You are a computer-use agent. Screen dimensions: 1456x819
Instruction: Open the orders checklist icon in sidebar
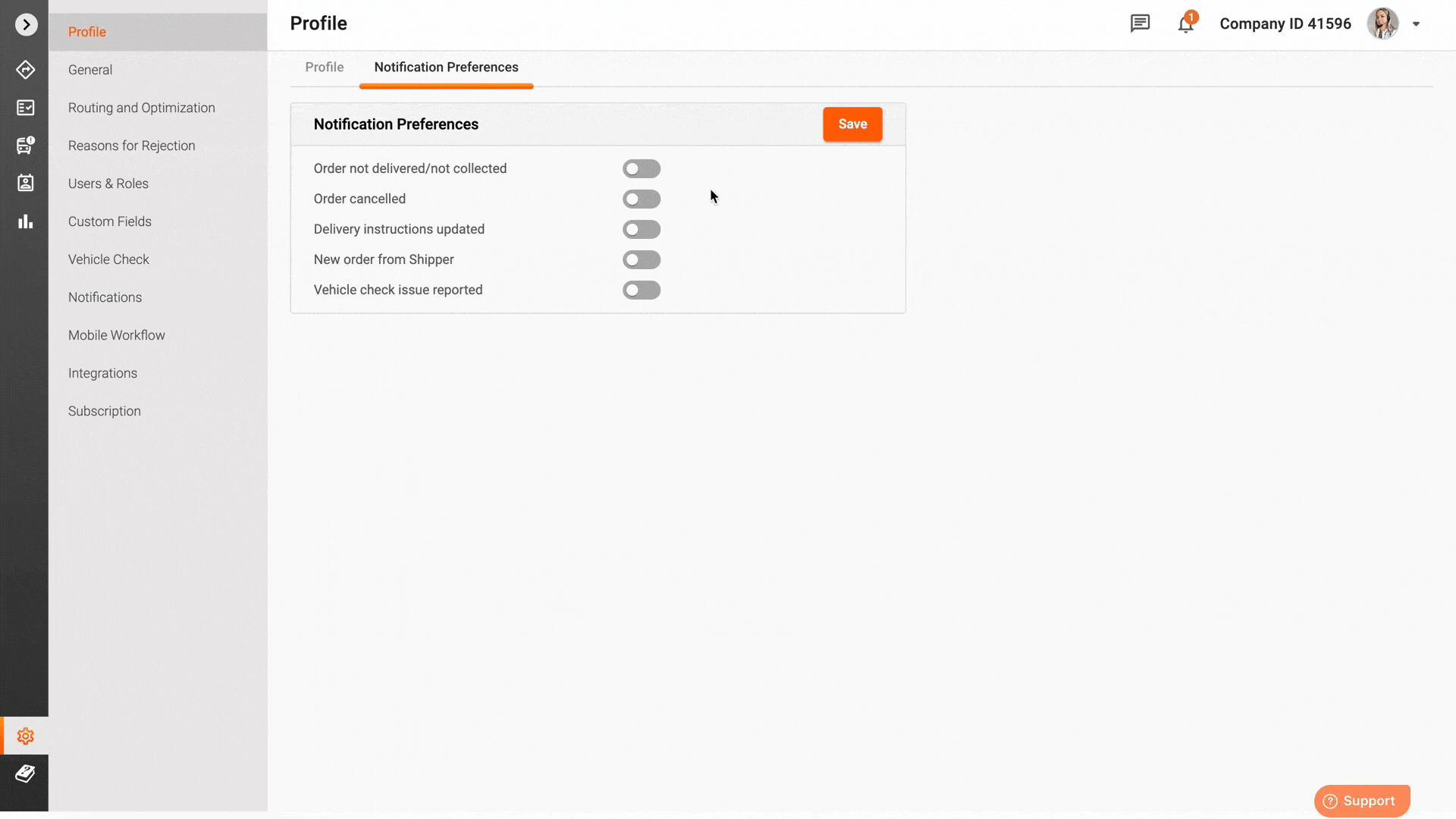(x=25, y=108)
